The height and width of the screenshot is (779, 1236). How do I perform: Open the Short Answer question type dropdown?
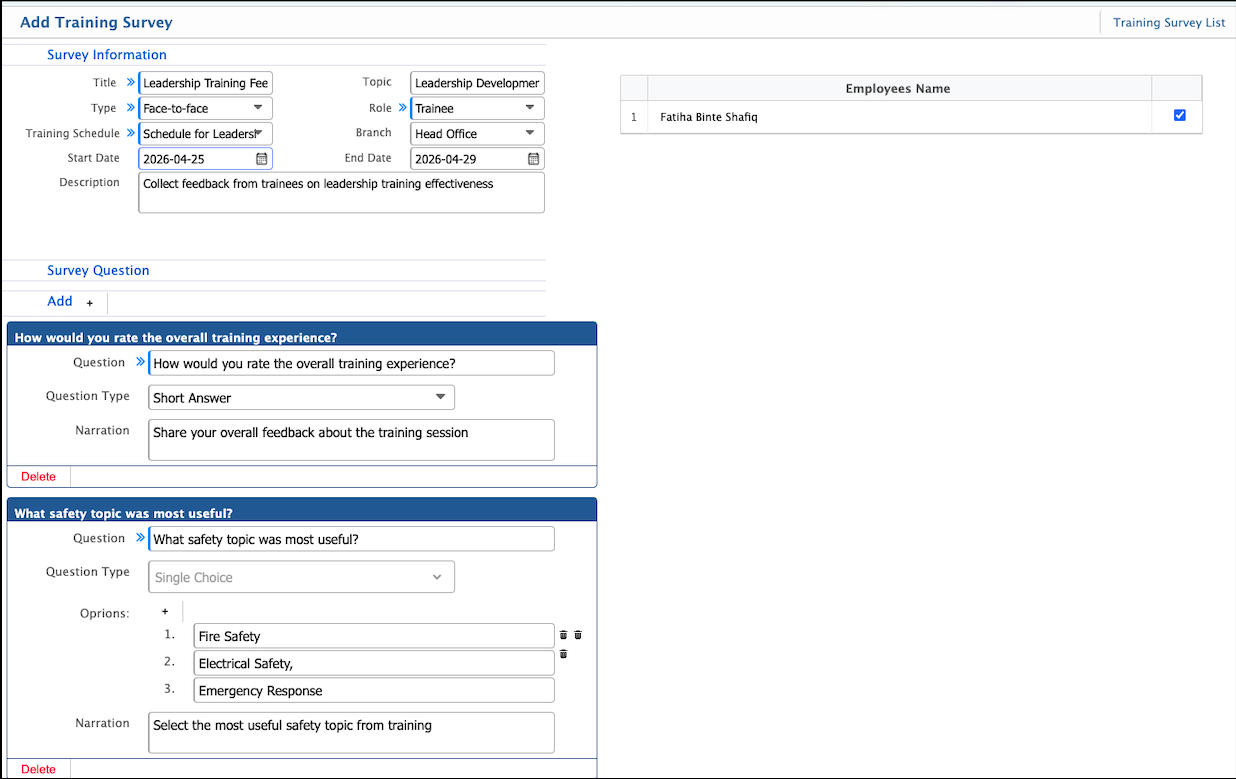(301, 398)
